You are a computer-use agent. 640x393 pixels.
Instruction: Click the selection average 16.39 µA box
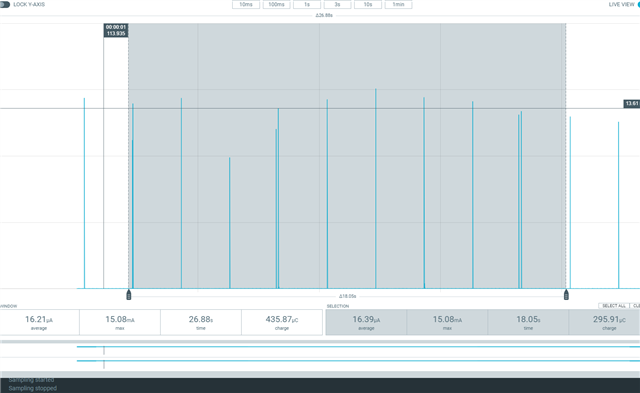point(366,322)
